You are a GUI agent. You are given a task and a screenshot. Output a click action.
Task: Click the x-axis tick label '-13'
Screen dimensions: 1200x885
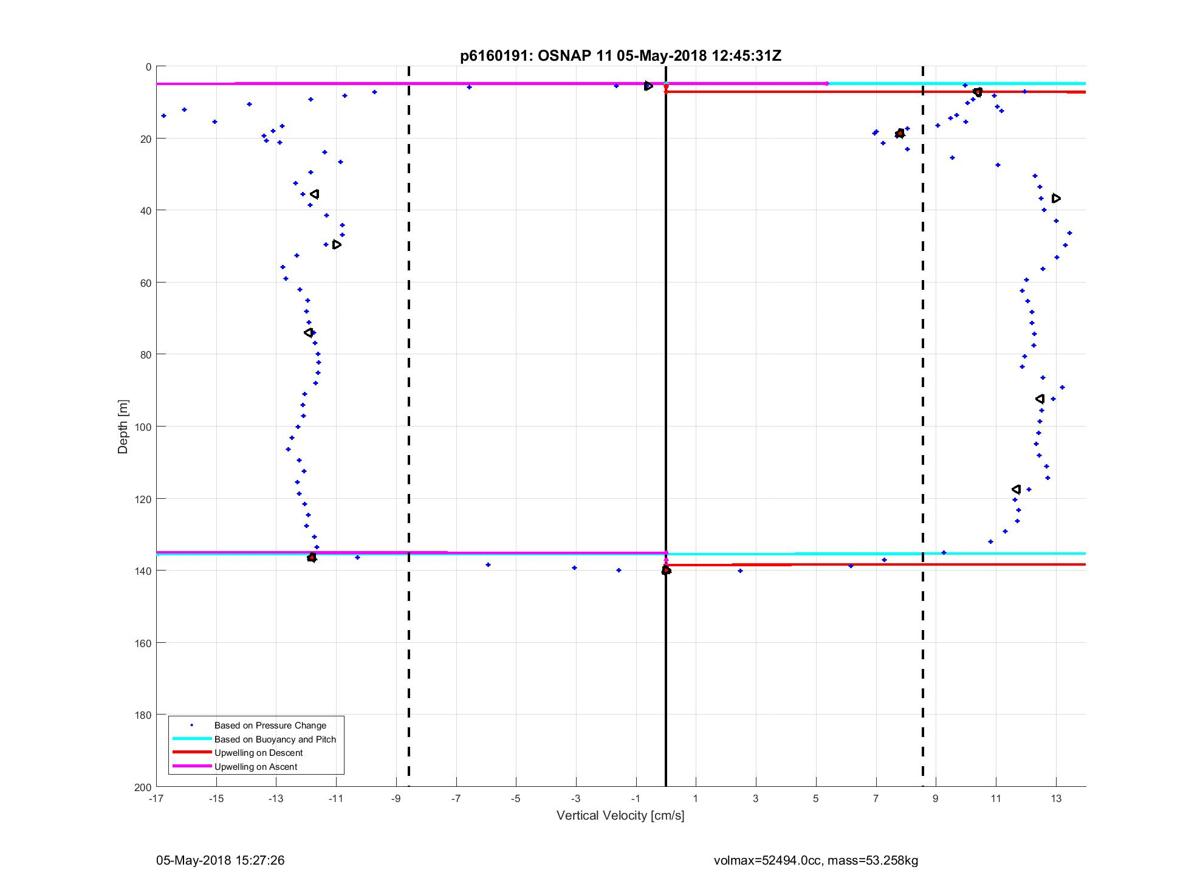pyautogui.click(x=276, y=799)
